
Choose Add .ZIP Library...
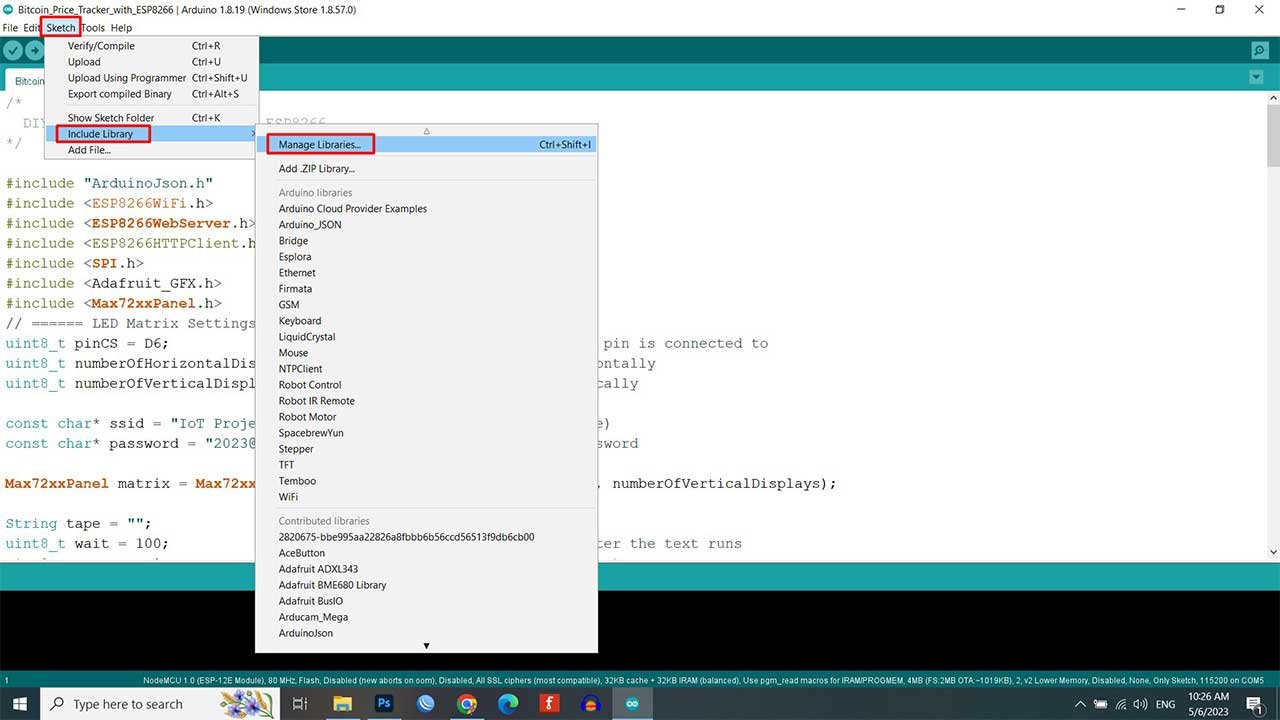pyautogui.click(x=428, y=169)
